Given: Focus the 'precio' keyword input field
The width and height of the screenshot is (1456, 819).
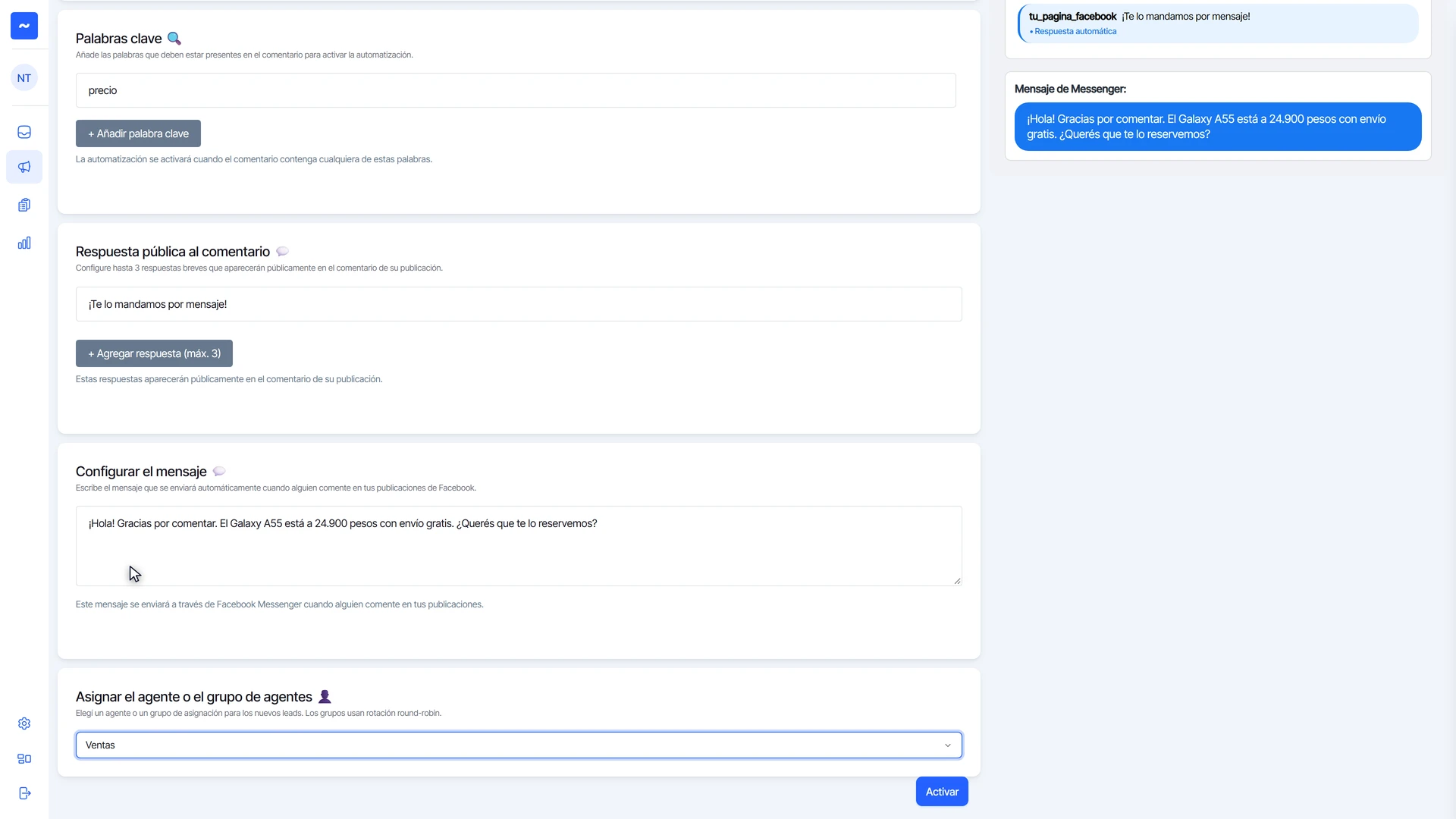Looking at the screenshot, I should (516, 90).
